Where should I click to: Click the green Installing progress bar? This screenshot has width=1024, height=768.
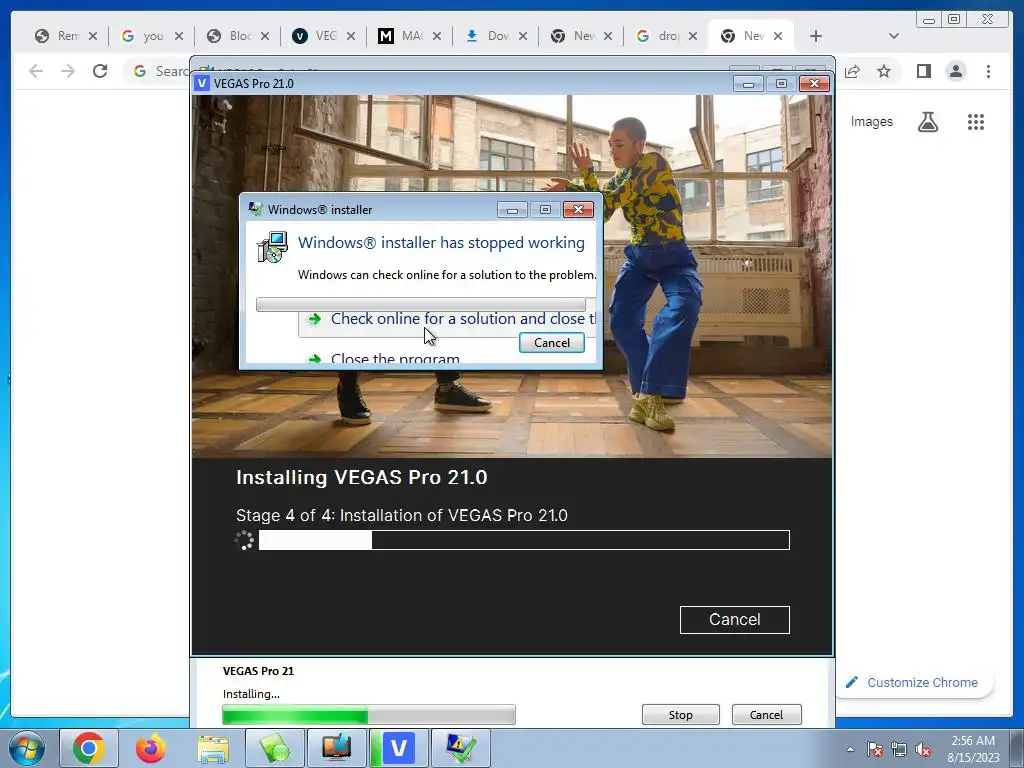tap(369, 715)
